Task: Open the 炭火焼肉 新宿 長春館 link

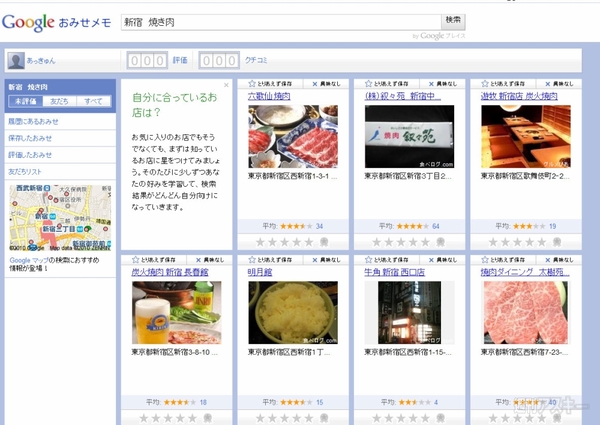Action: click(170, 272)
